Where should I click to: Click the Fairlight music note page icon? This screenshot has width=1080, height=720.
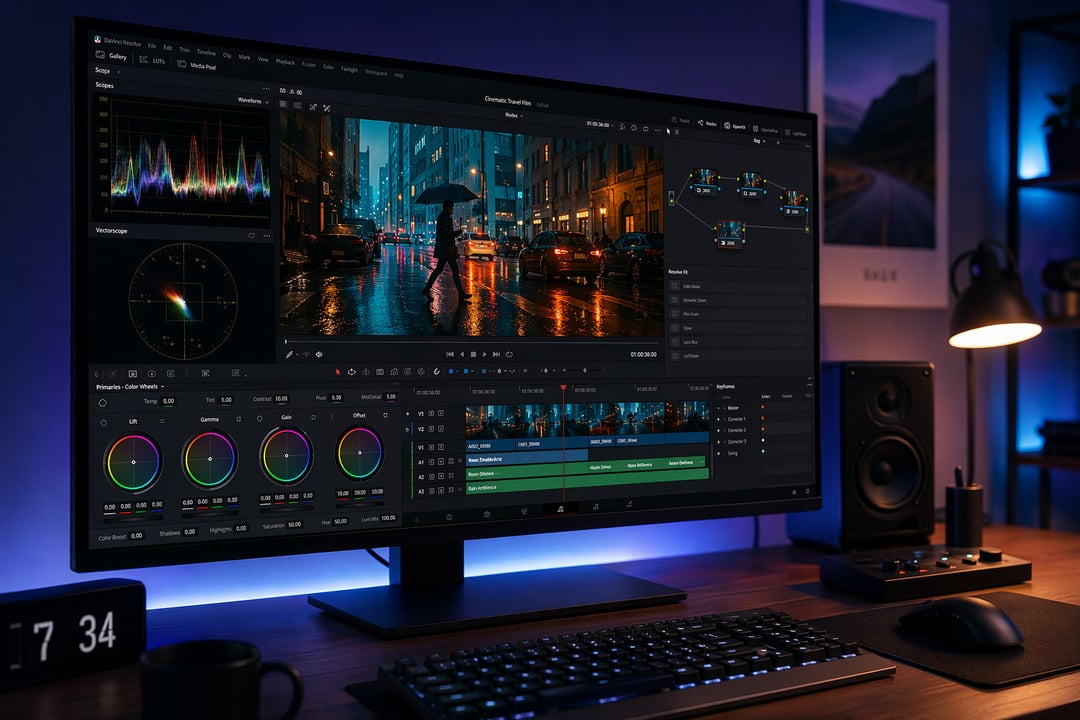click(x=560, y=508)
